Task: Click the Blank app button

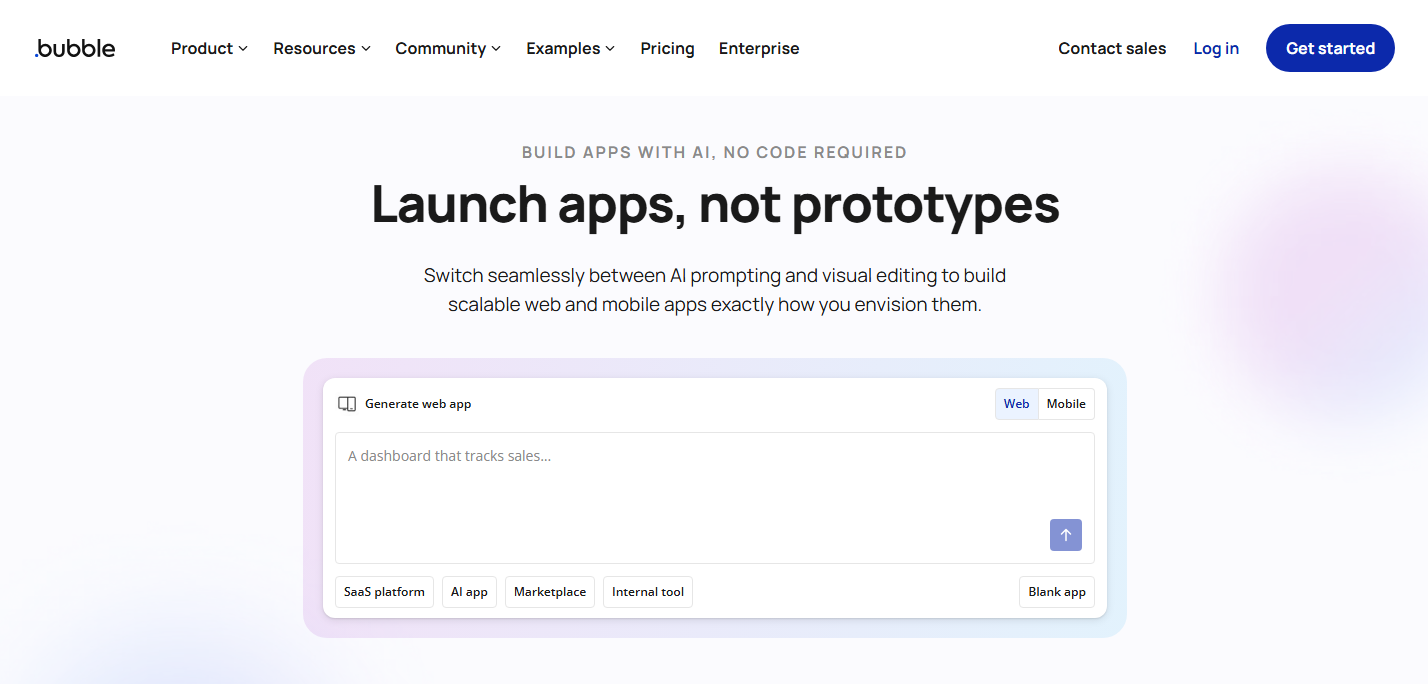Action: point(1057,592)
